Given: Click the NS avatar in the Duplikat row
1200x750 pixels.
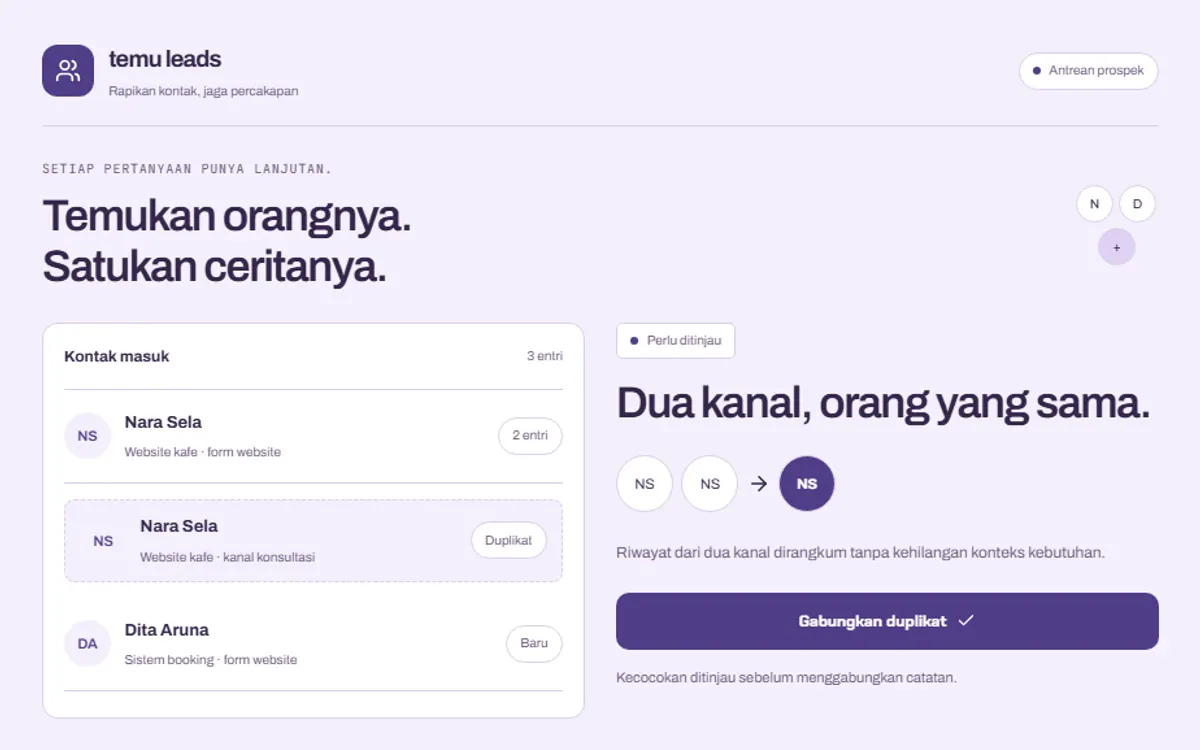Looking at the screenshot, I should [103, 541].
